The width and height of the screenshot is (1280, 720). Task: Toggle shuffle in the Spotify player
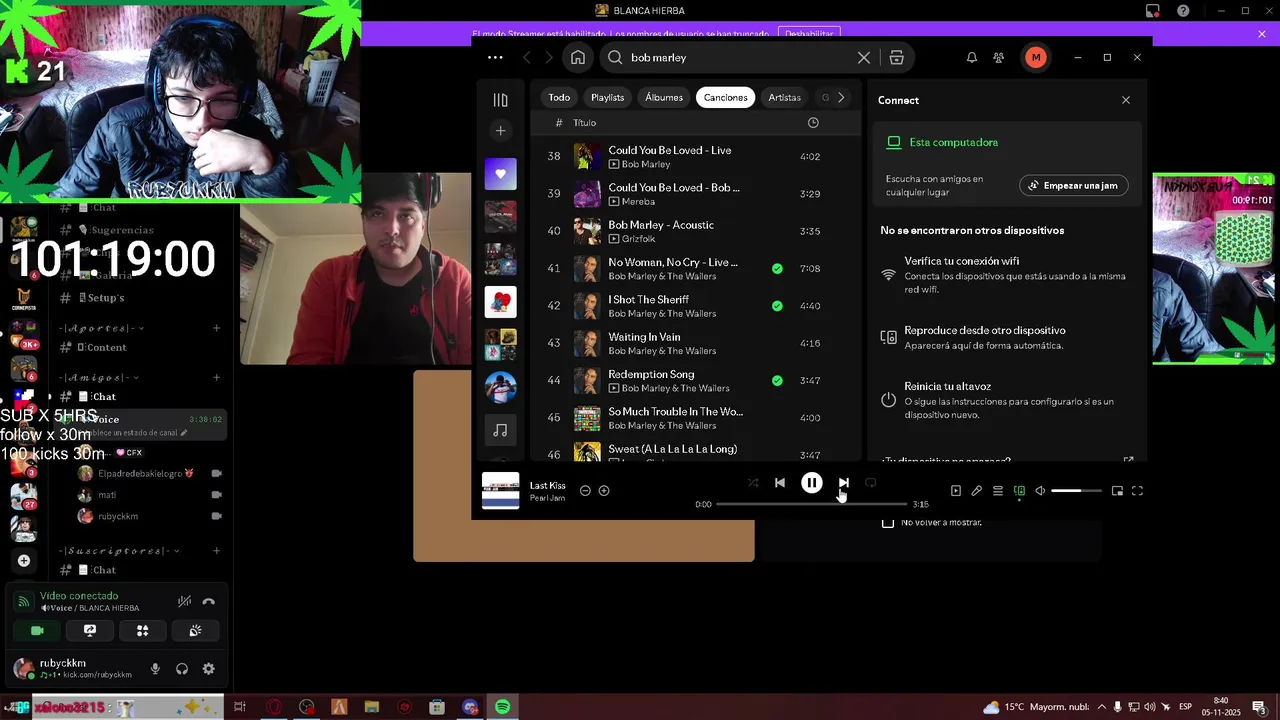point(753,483)
